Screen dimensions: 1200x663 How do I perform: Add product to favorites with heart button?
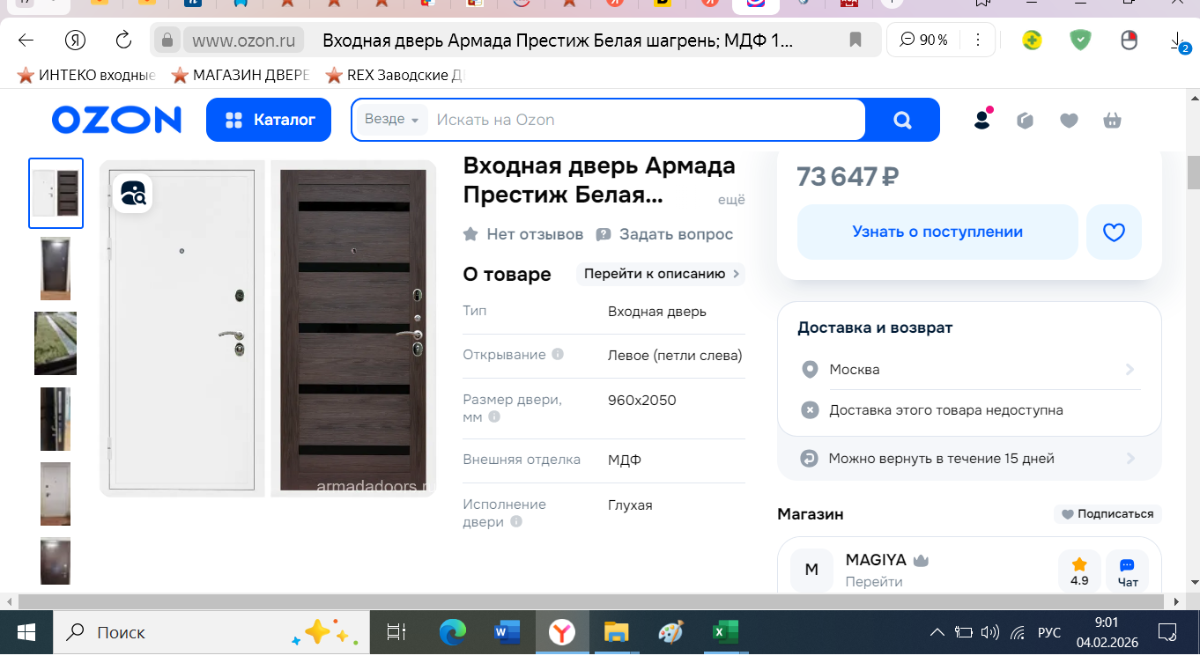1113,232
